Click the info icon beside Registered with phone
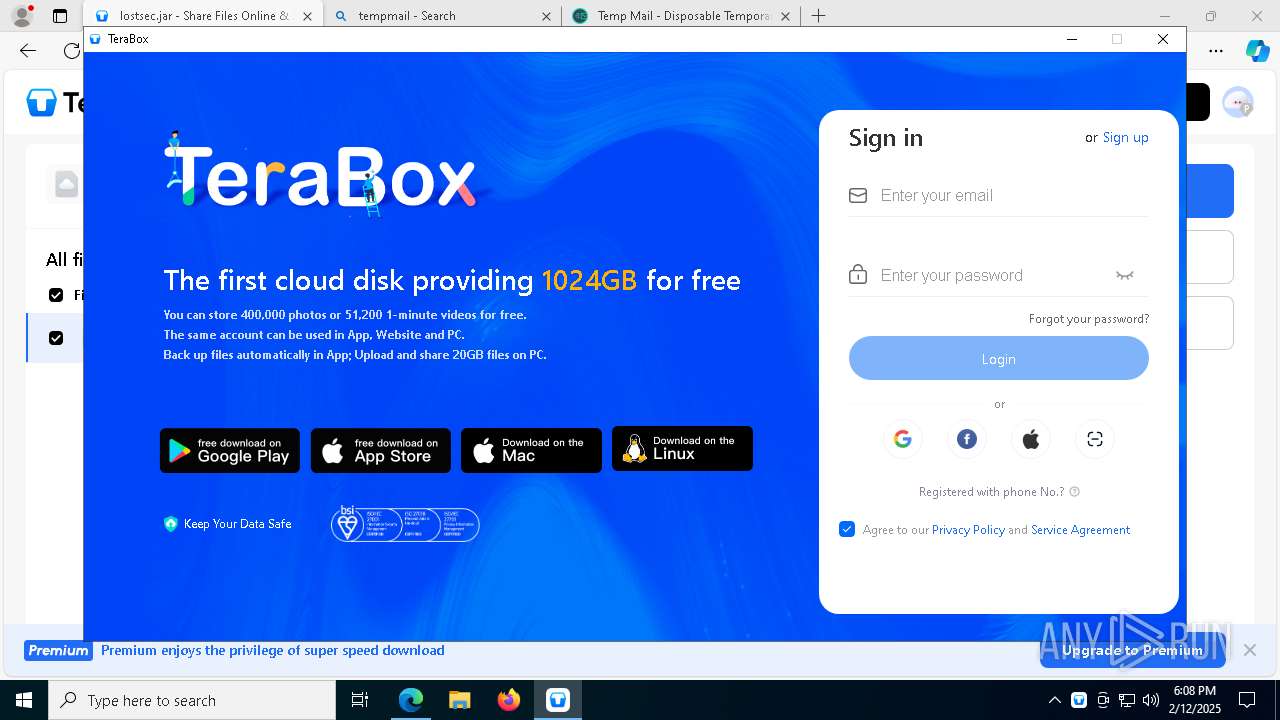The width and height of the screenshot is (1280, 720). (x=1075, y=492)
